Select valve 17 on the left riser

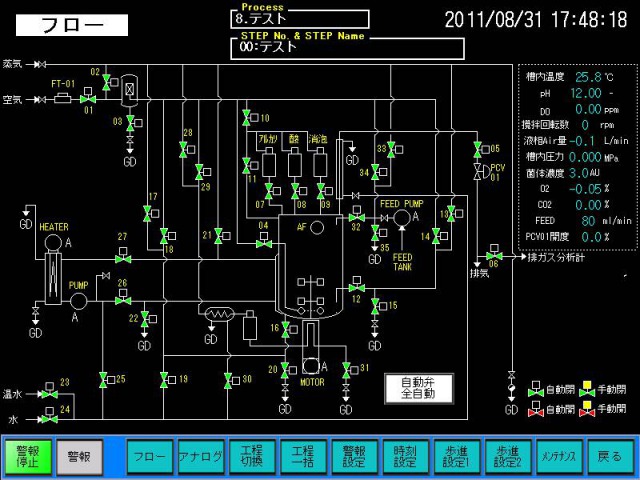[151, 213]
